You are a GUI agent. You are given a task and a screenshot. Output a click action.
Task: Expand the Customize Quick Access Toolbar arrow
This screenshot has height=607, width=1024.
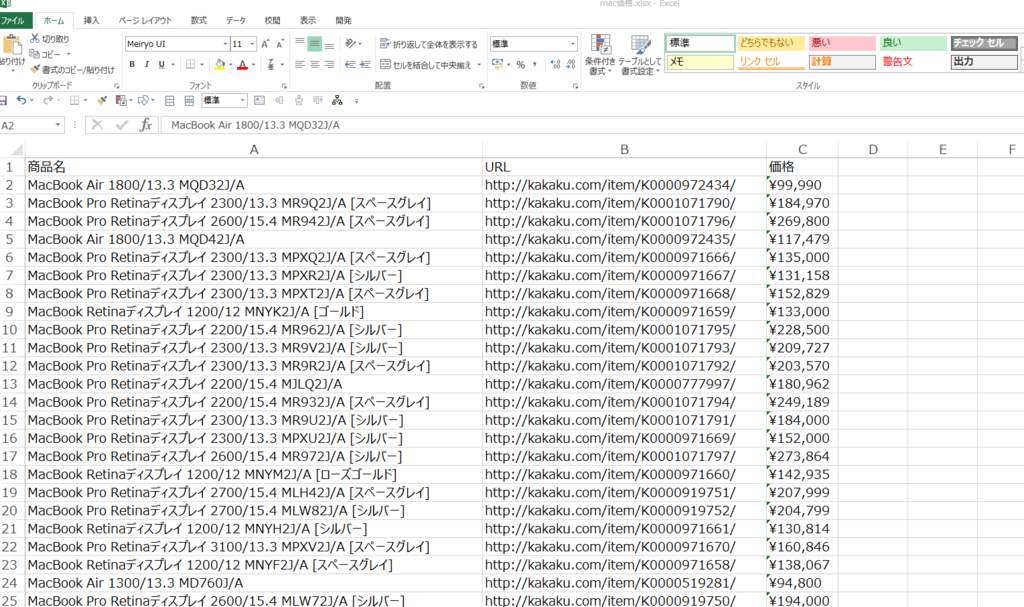point(357,101)
